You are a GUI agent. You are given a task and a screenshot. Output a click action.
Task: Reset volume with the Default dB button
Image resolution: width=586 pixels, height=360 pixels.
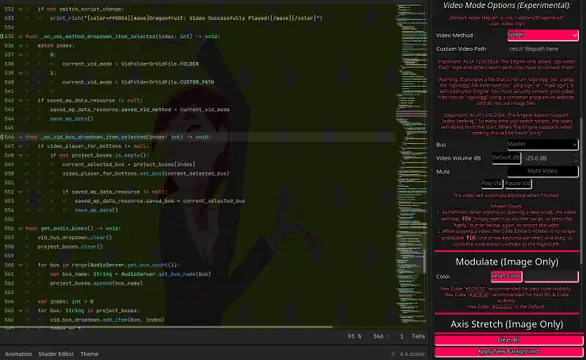point(506,158)
